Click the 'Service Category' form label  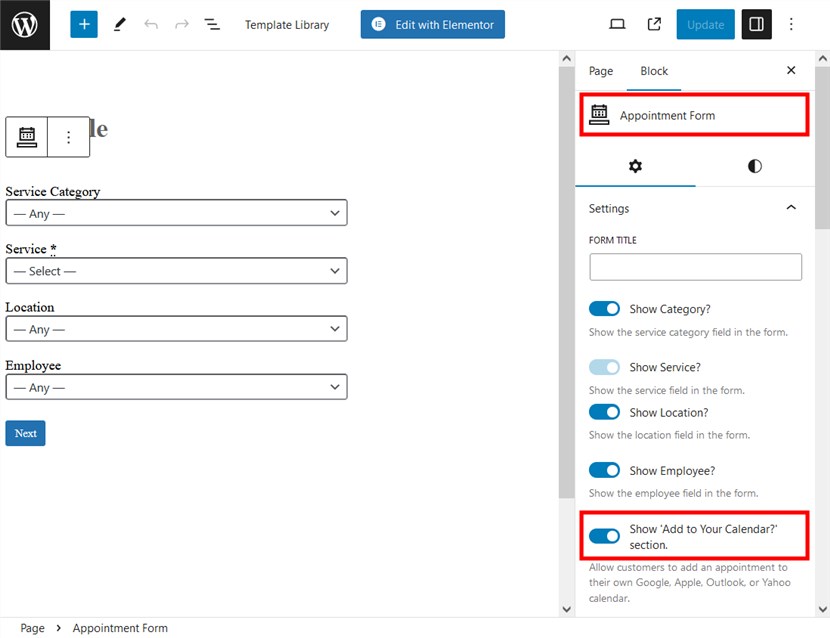click(52, 192)
